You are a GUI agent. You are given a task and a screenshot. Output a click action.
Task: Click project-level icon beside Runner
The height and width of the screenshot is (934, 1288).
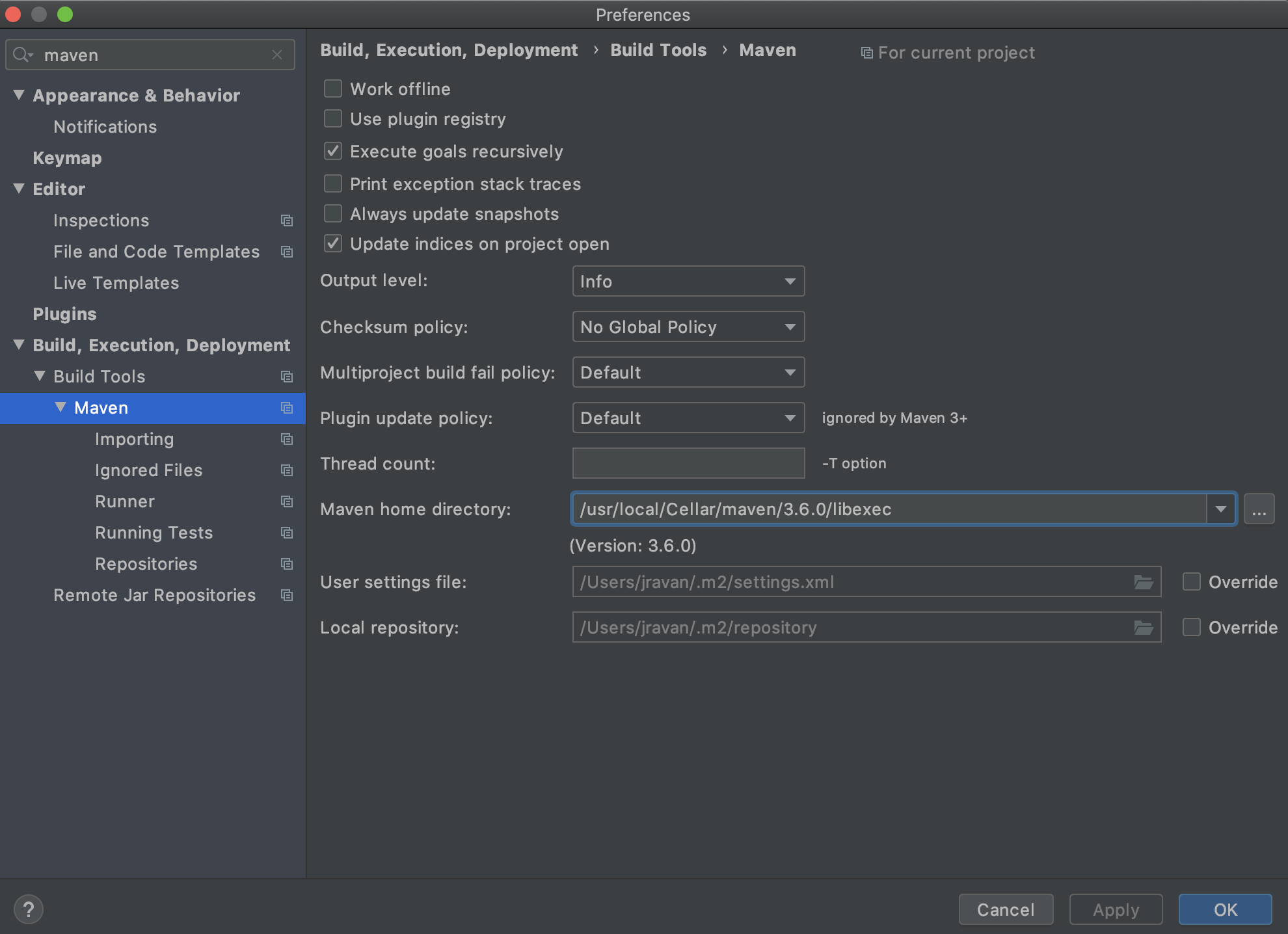287,501
